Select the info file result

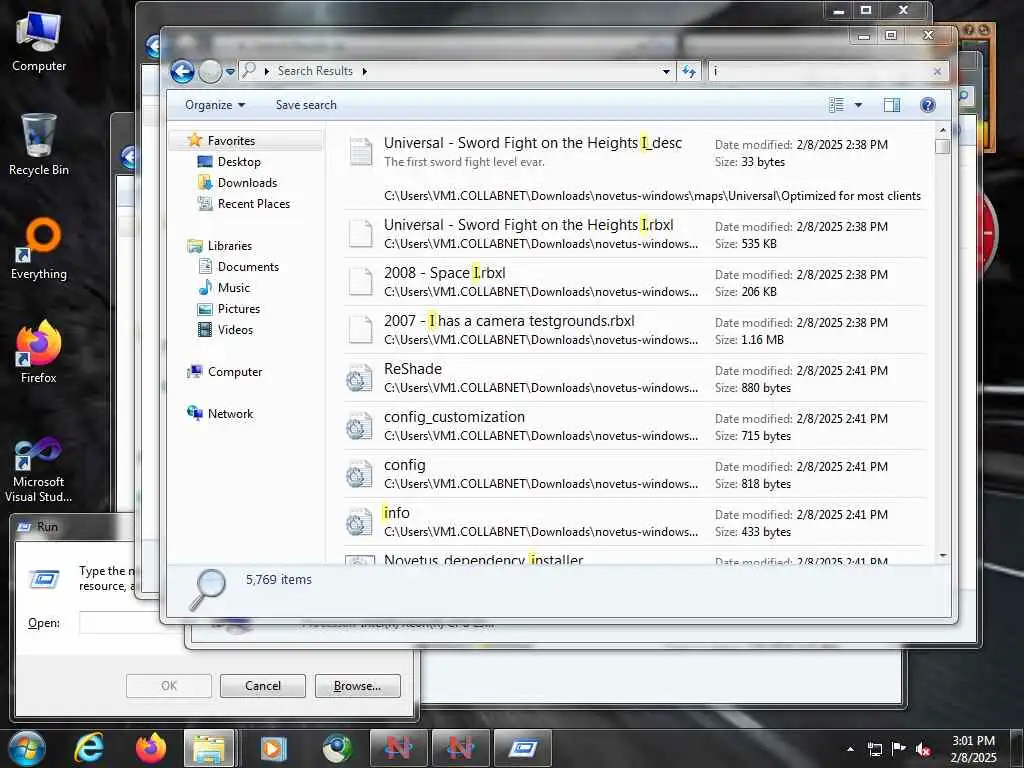[x=635, y=522]
